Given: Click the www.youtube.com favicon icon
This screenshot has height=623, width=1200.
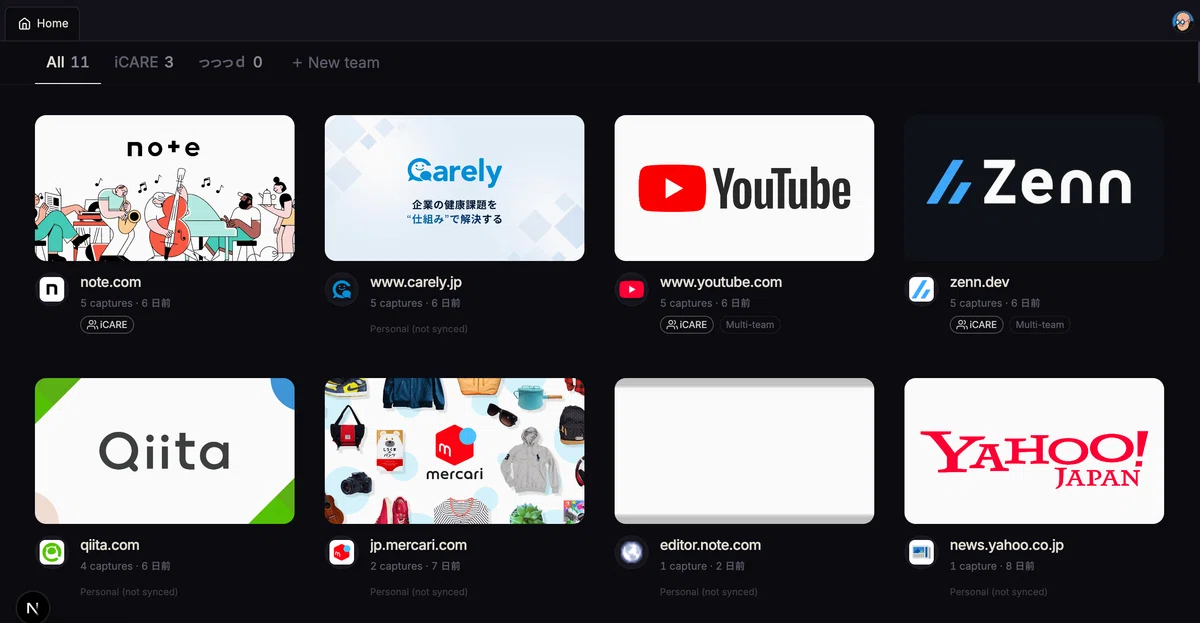Looking at the screenshot, I should (x=631, y=290).
